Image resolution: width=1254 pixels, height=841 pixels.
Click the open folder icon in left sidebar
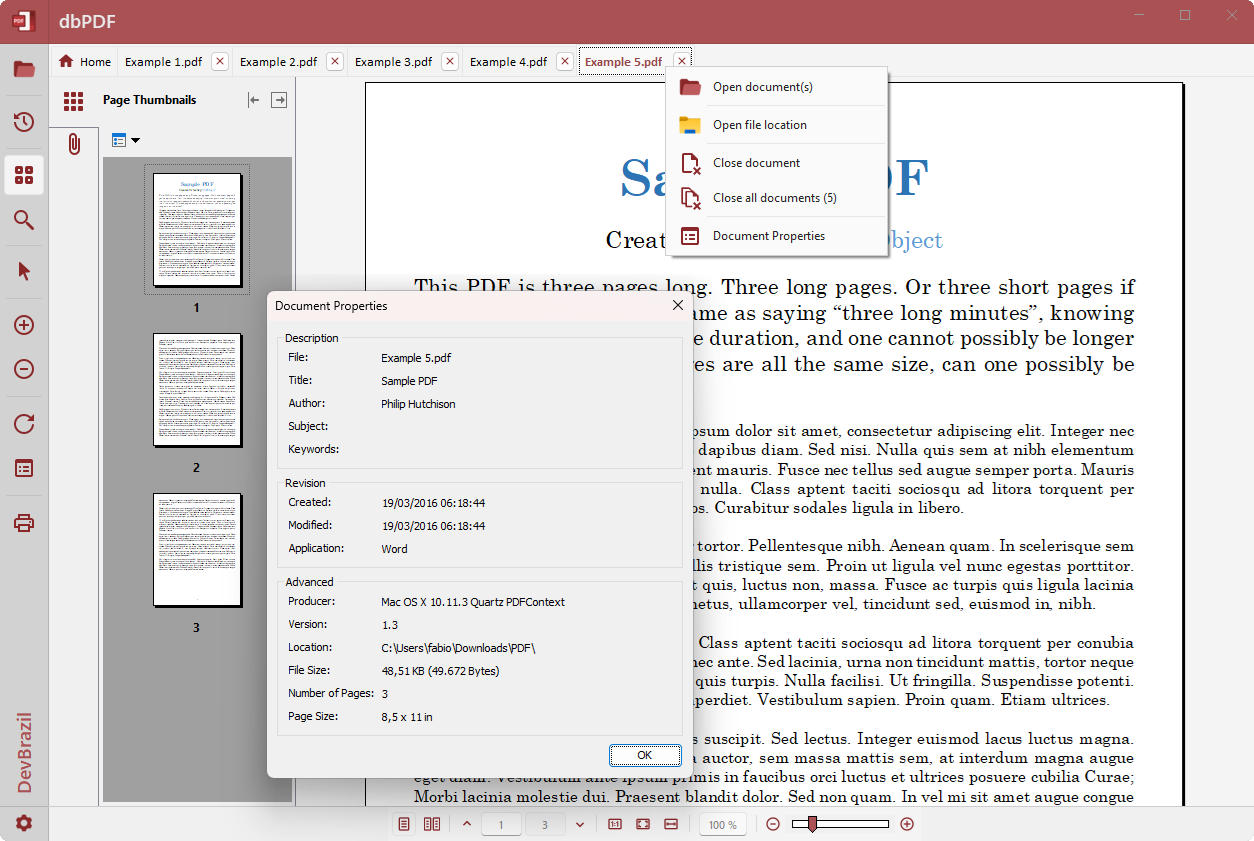click(x=24, y=69)
